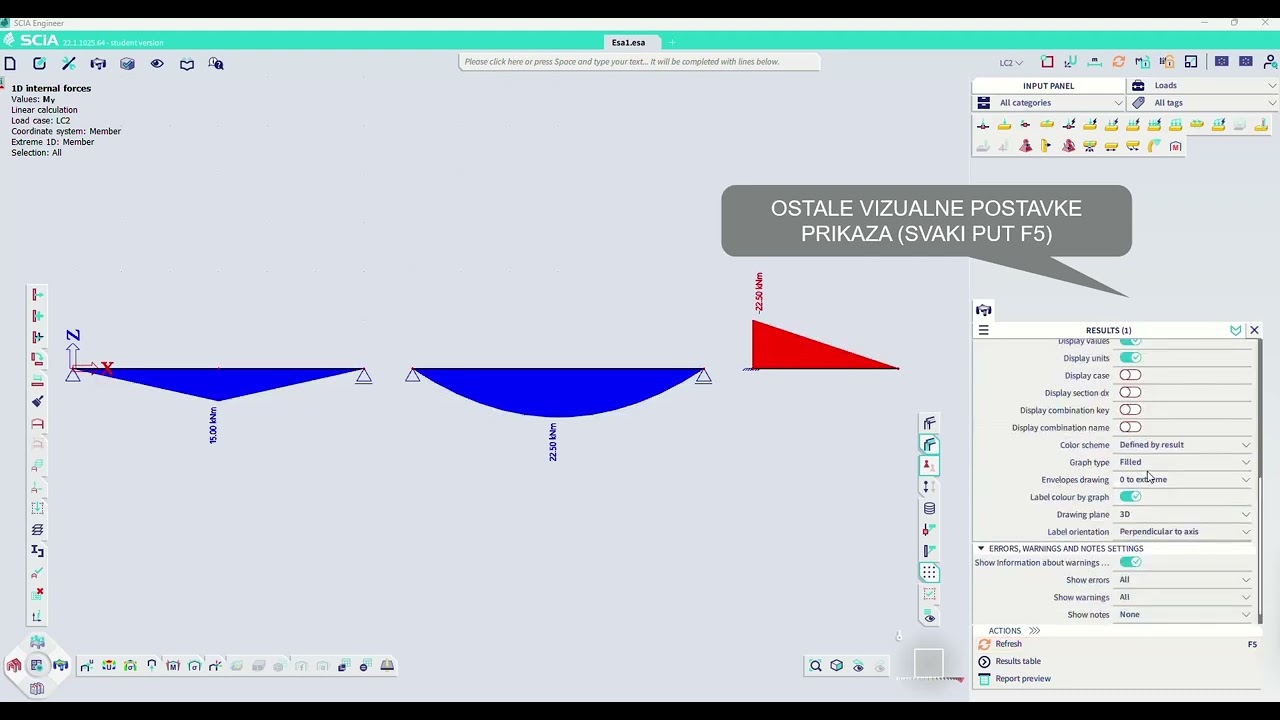Click the hamburger menu icon in Results panel
Viewport: 1280px width, 720px height.
pos(983,330)
